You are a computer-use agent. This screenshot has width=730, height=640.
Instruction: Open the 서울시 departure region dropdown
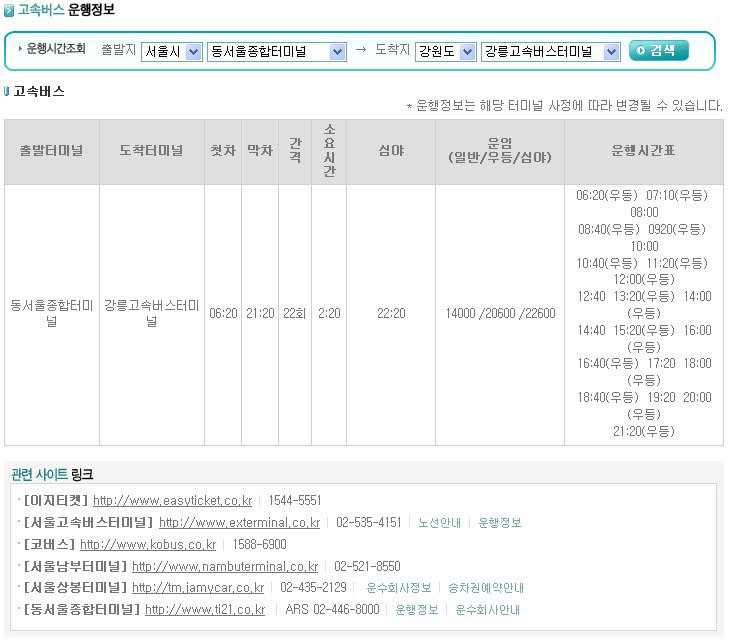point(171,52)
